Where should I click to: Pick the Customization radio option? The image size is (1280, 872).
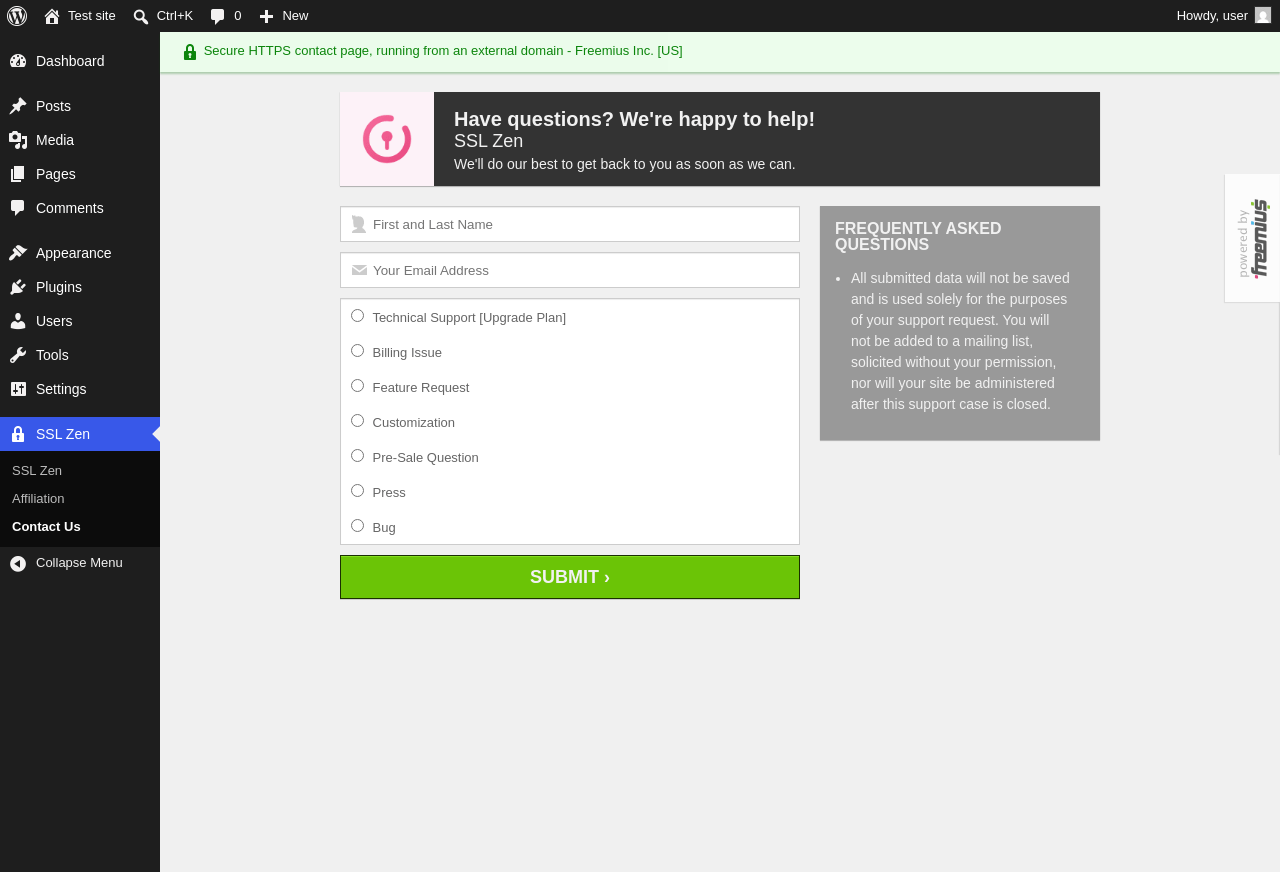click(357, 421)
